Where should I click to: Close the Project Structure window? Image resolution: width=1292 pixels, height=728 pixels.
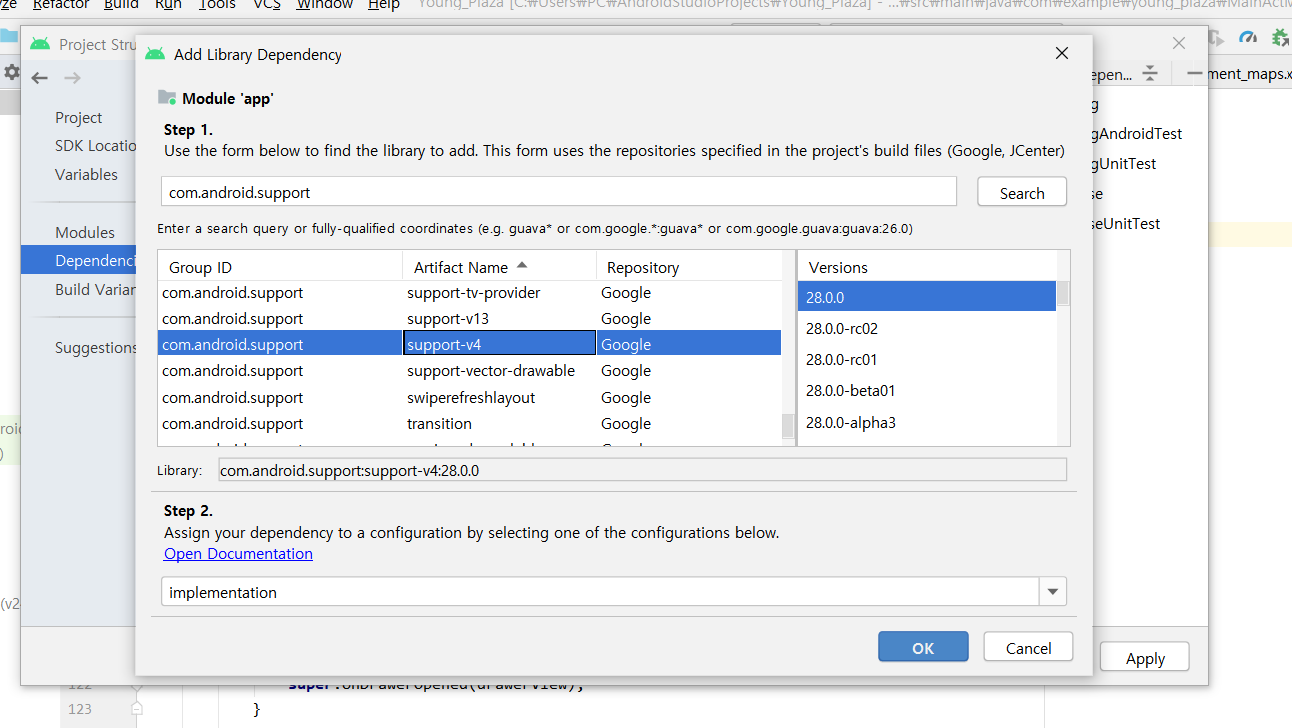click(x=1179, y=43)
